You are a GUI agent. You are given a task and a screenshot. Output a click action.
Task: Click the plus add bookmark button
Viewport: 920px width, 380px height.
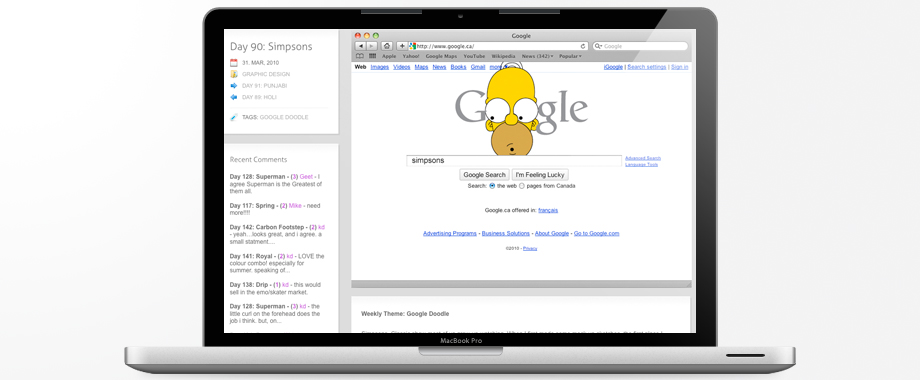coord(402,46)
